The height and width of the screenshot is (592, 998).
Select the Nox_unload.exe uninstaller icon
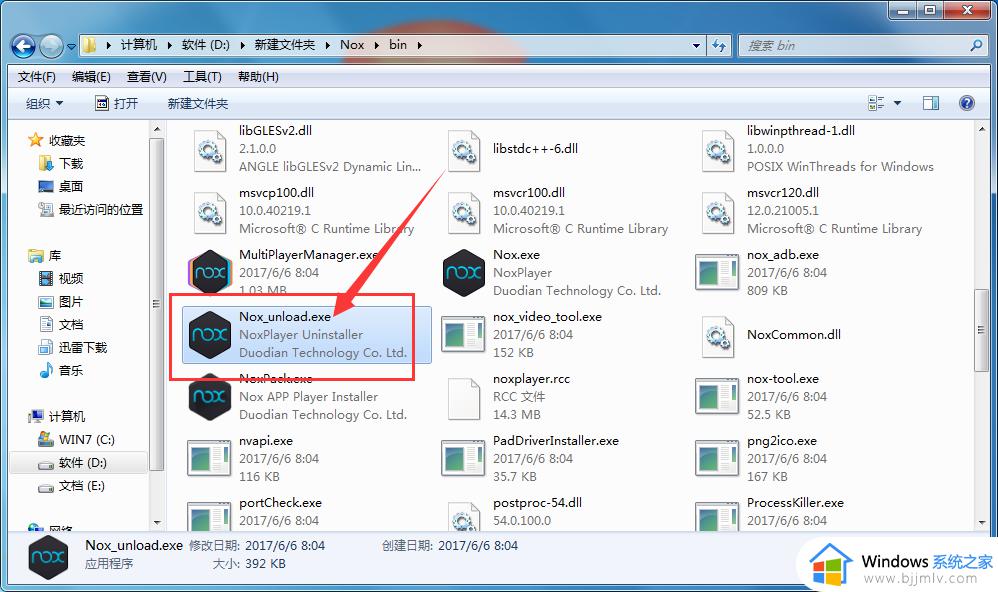210,335
